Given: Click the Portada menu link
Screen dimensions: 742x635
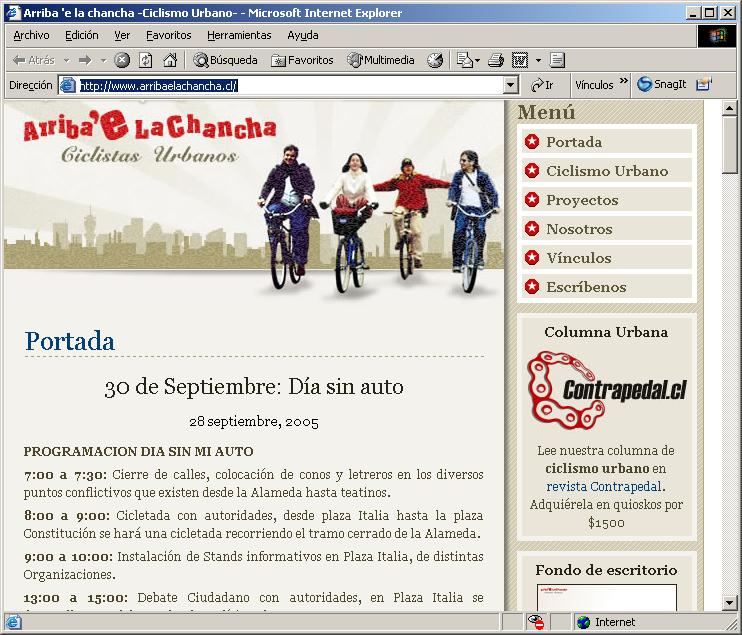Looking at the screenshot, I should coord(607,142).
